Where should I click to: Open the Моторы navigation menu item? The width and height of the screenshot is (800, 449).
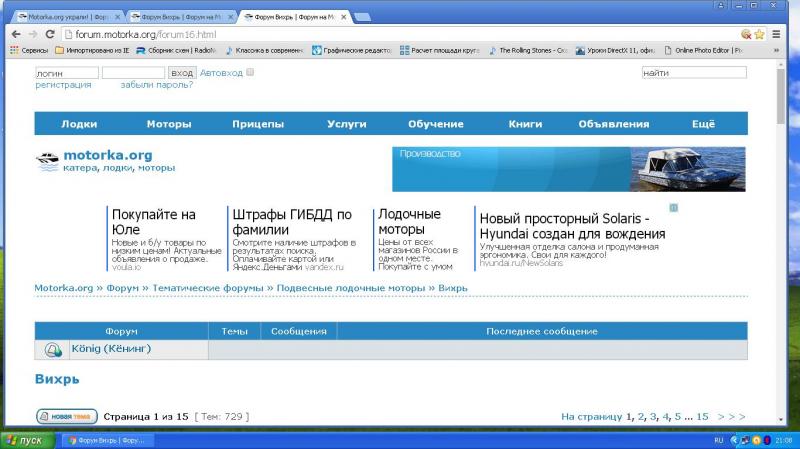[x=168, y=124]
